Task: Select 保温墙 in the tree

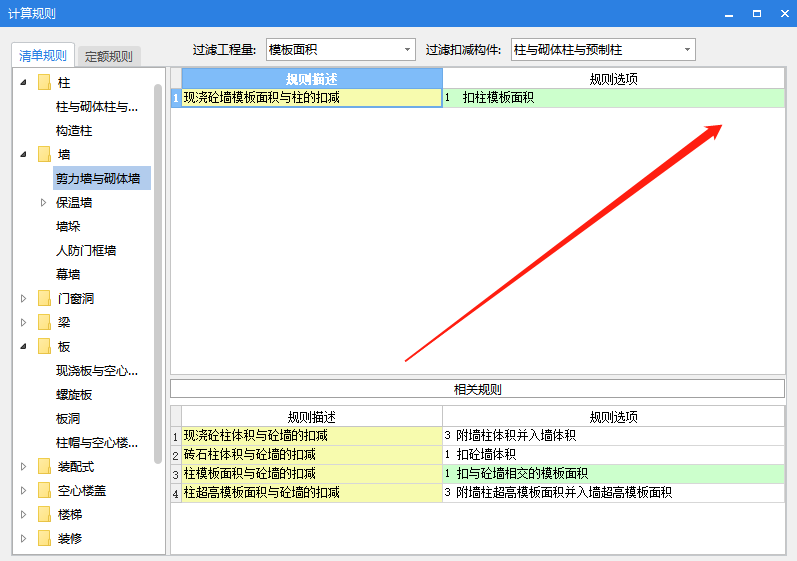Action: tap(74, 203)
